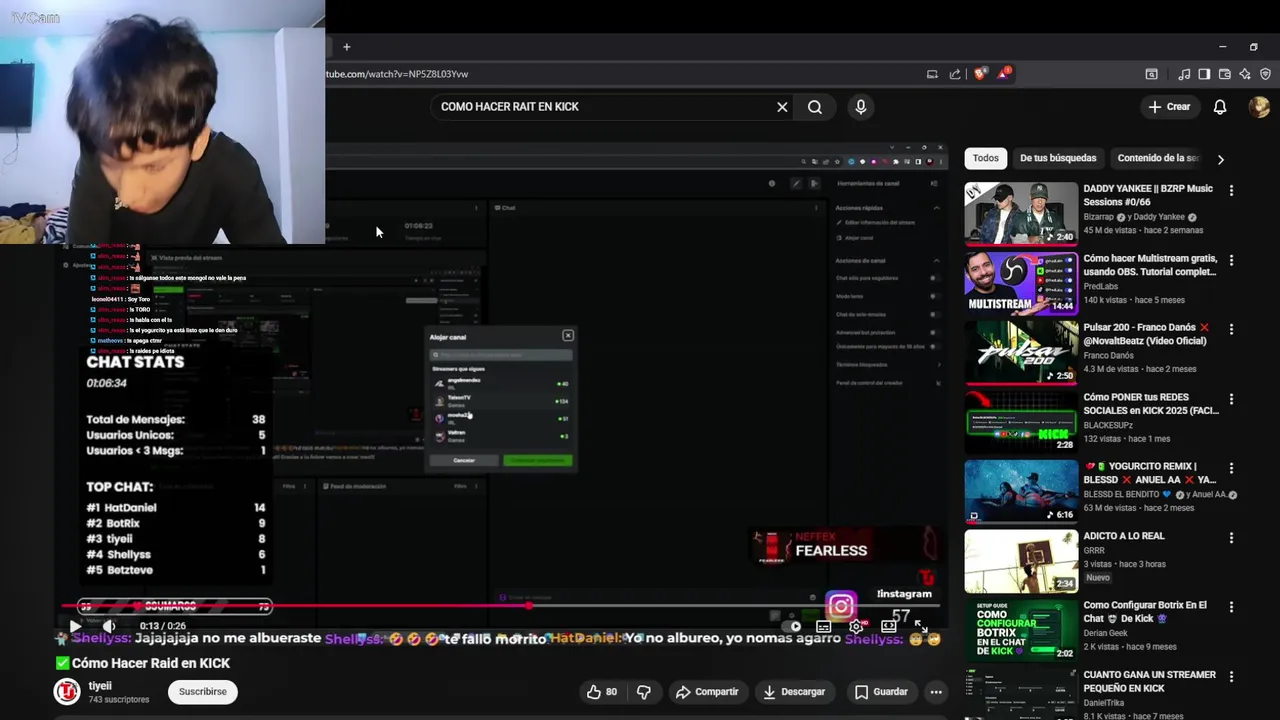
Task: Open the redes sociales en KICK video title
Action: coord(1150,404)
